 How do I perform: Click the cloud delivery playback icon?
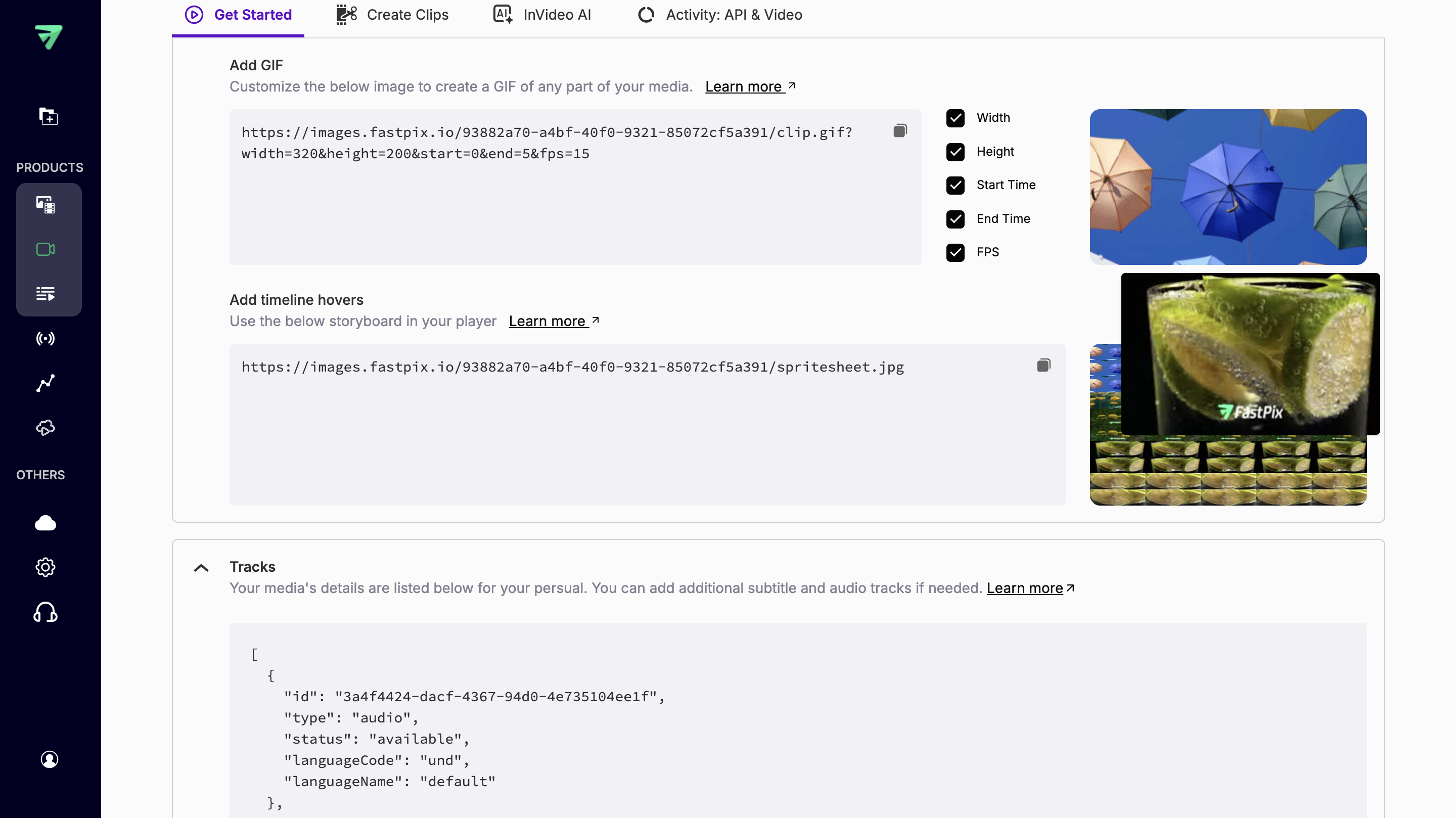[x=45, y=428]
